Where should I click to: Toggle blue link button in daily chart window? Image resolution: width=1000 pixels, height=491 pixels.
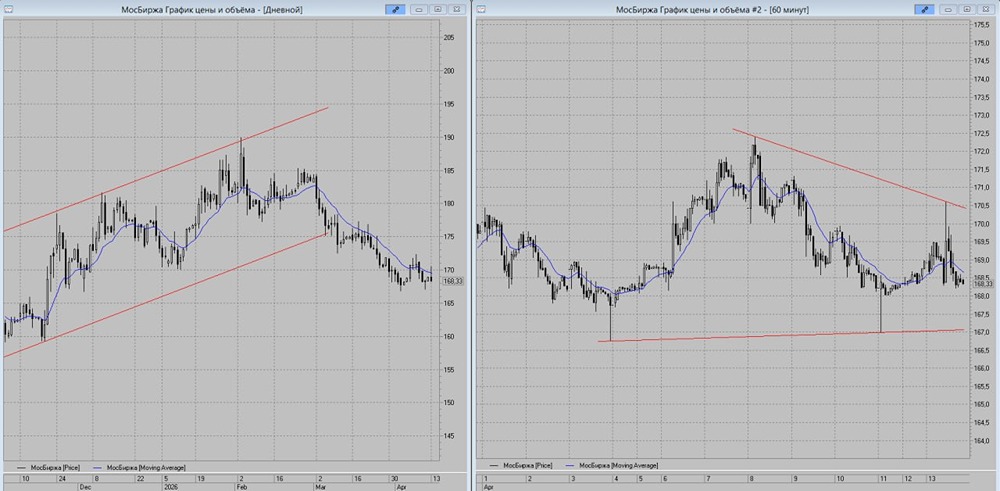[395, 9]
